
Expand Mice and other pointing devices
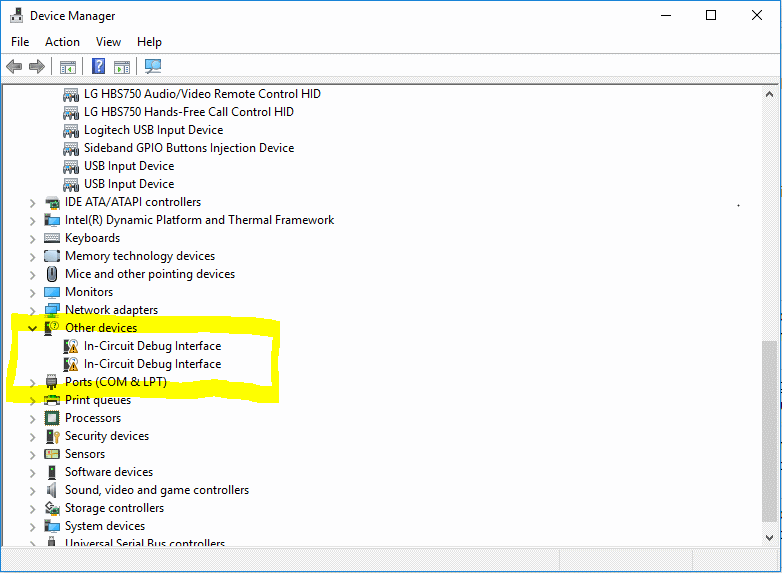32,275
